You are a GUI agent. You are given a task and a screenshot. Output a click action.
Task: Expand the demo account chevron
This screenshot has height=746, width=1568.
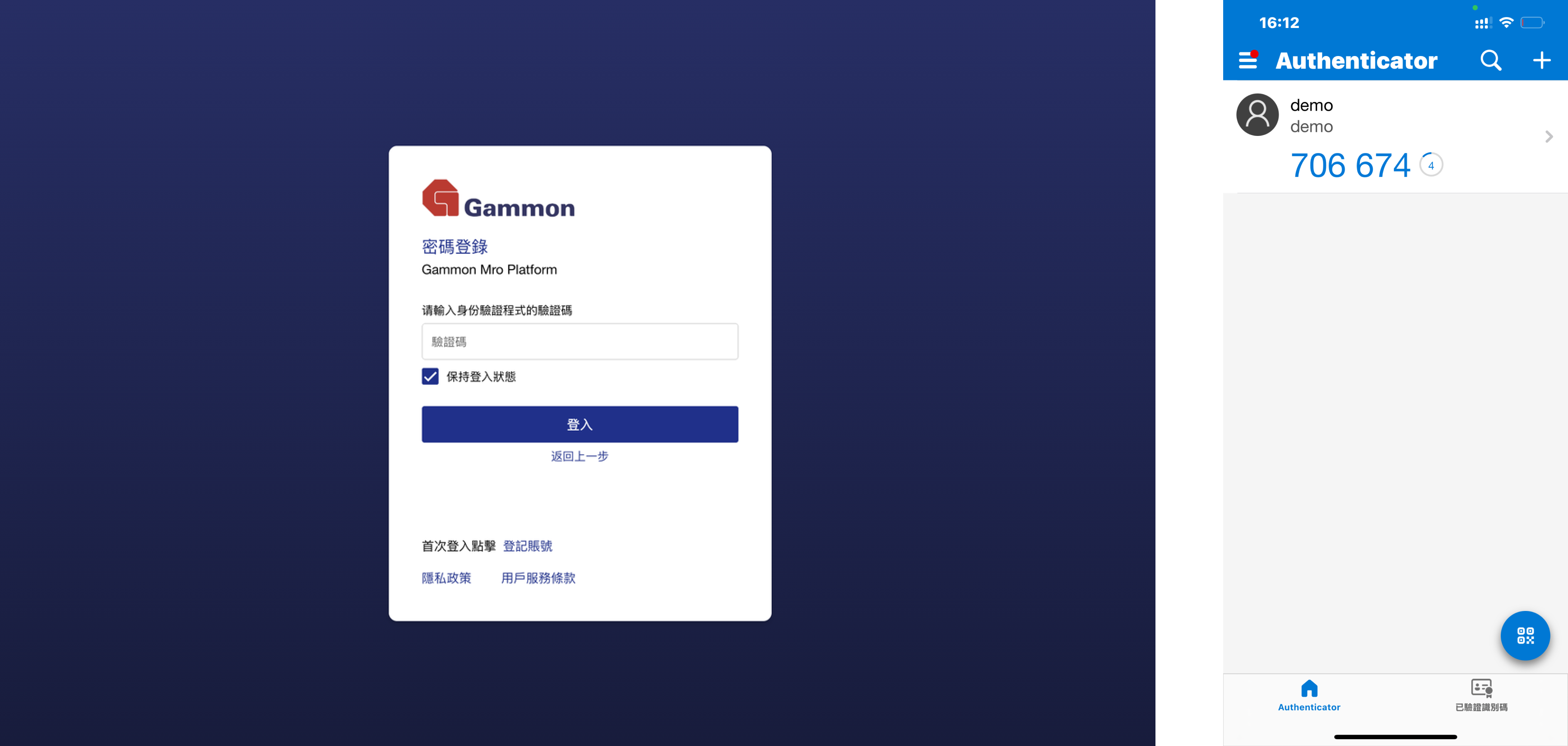[1549, 136]
